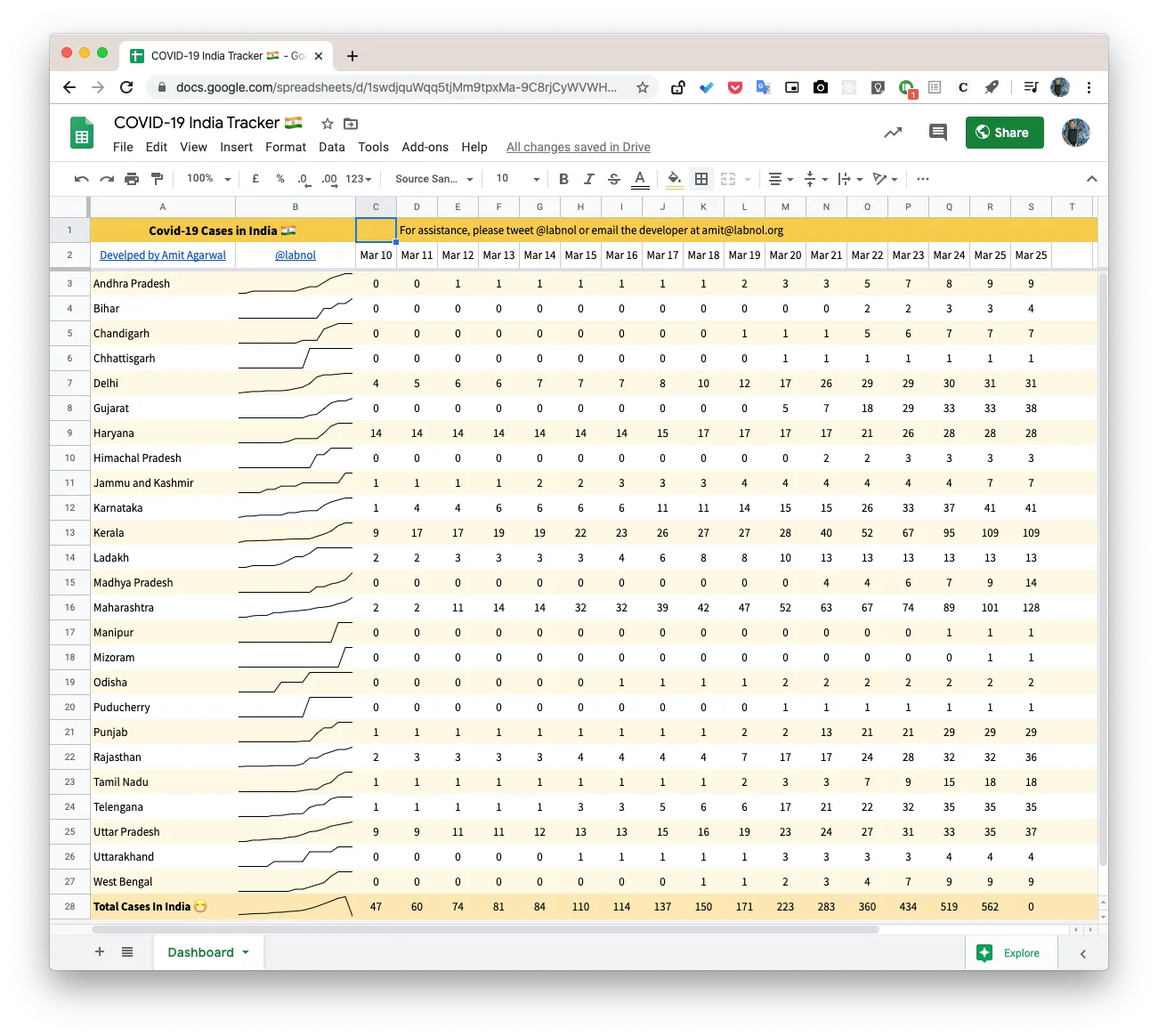Screen dimensions: 1158x1036
Task: Open the 100% zoom dropdown
Action: click(x=208, y=179)
